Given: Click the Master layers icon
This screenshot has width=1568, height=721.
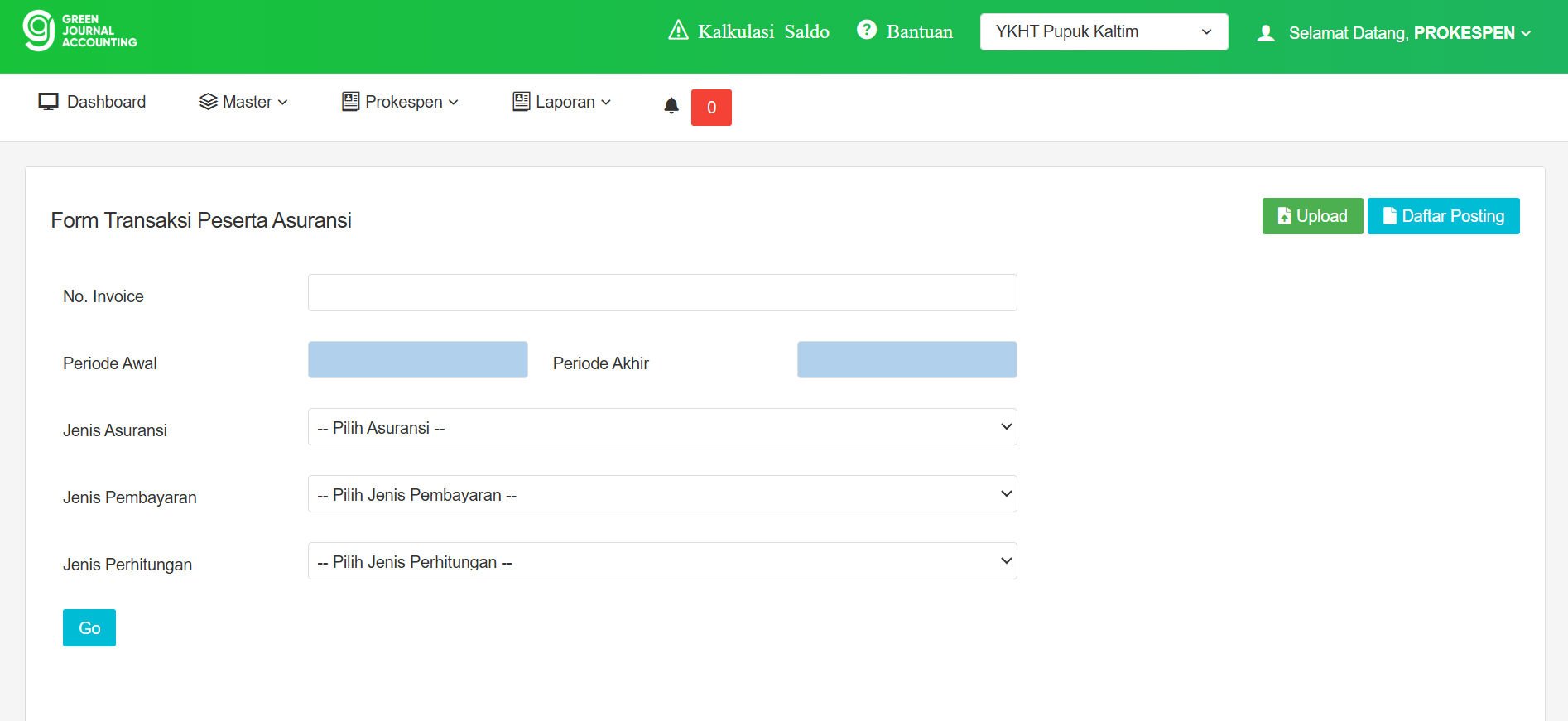Looking at the screenshot, I should pyautogui.click(x=208, y=102).
